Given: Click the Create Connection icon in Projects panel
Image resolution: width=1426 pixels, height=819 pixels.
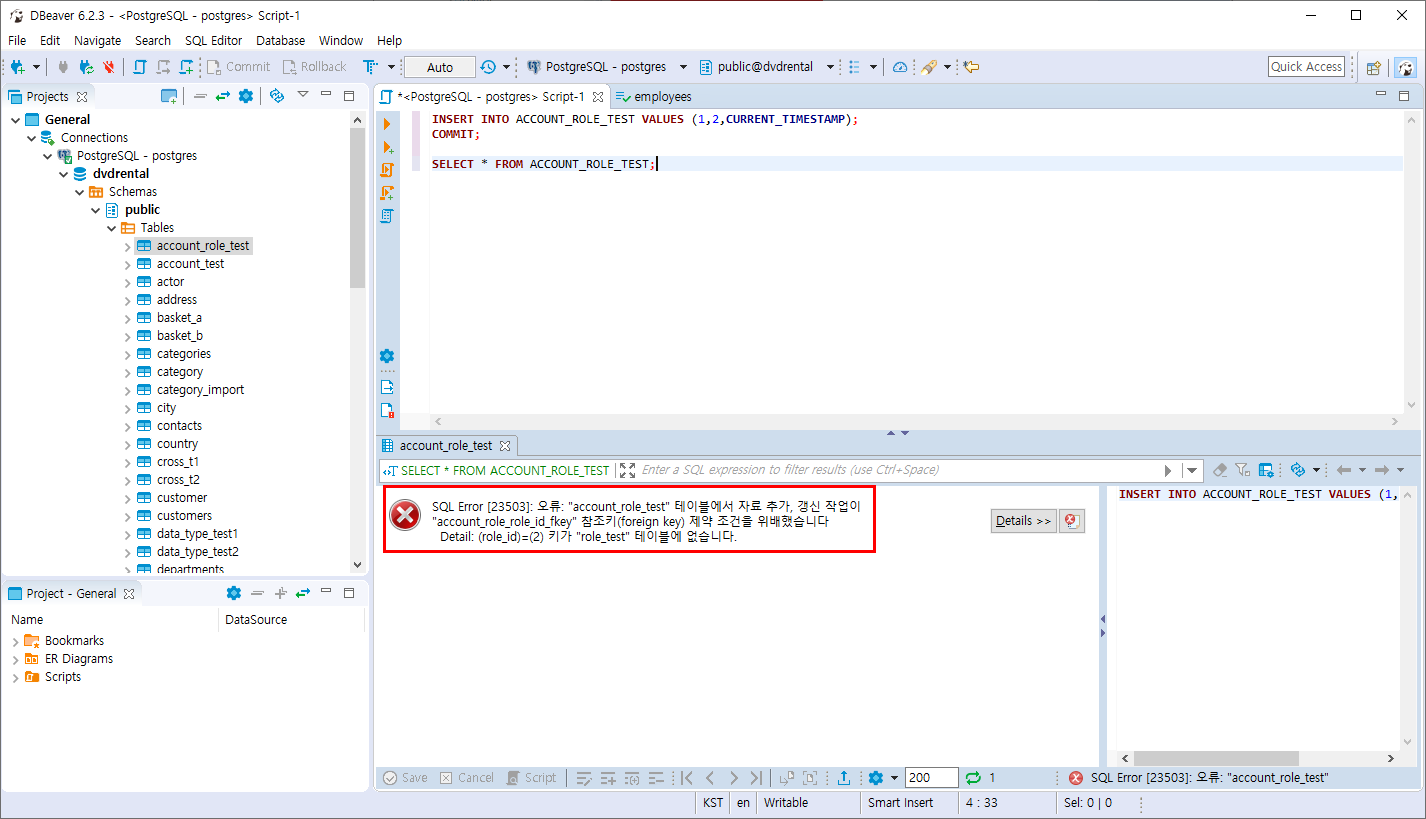Looking at the screenshot, I should tap(169, 96).
